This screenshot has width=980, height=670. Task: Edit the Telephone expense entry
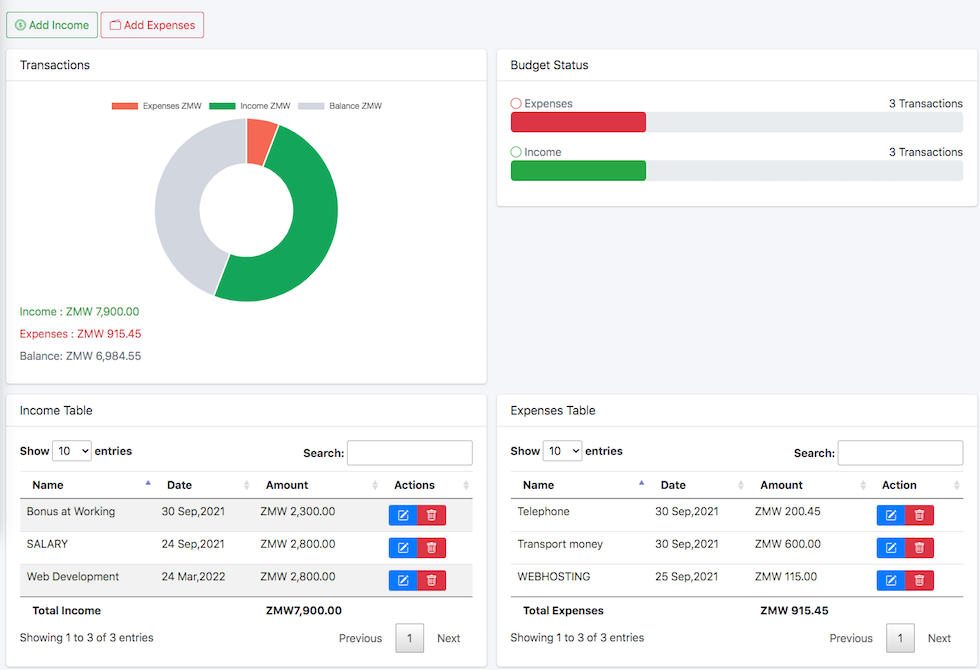point(891,515)
